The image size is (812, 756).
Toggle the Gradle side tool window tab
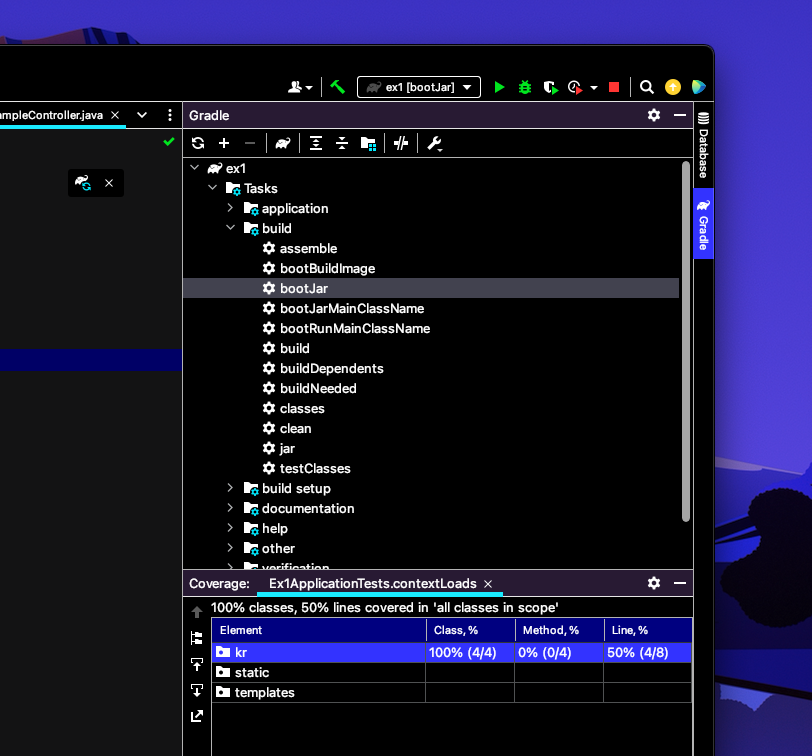[703, 224]
